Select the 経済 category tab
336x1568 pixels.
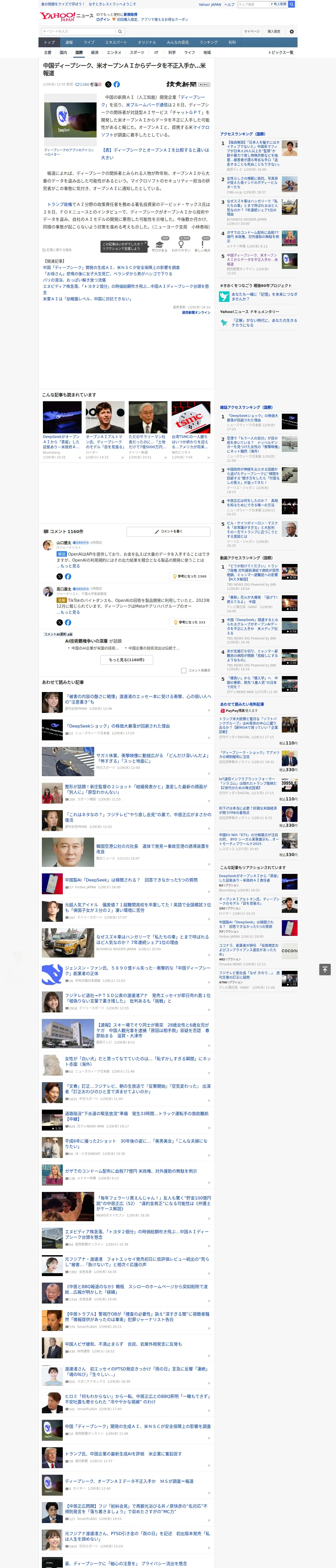pos(94,52)
